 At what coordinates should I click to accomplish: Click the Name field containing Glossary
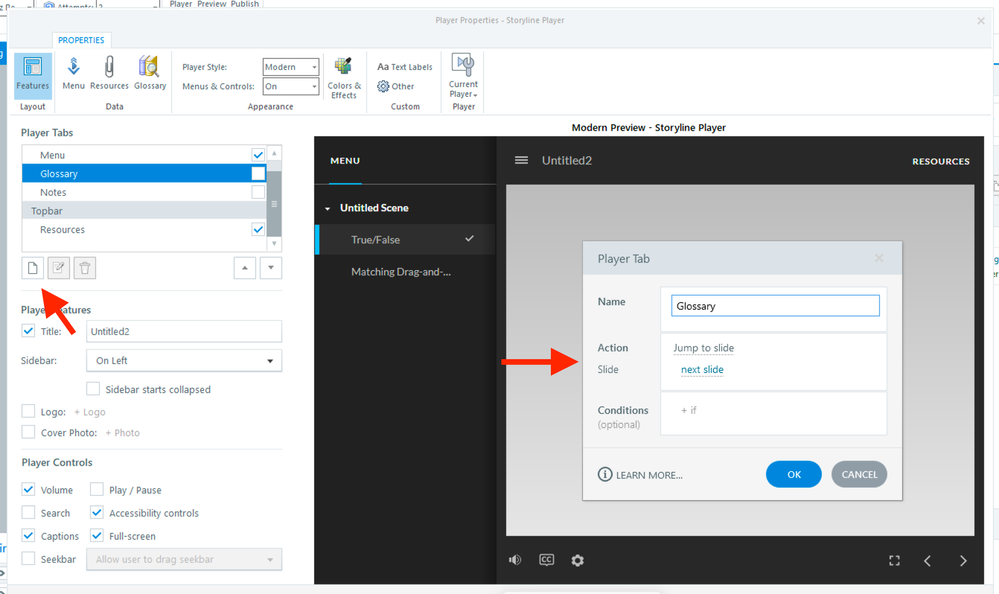(775, 306)
